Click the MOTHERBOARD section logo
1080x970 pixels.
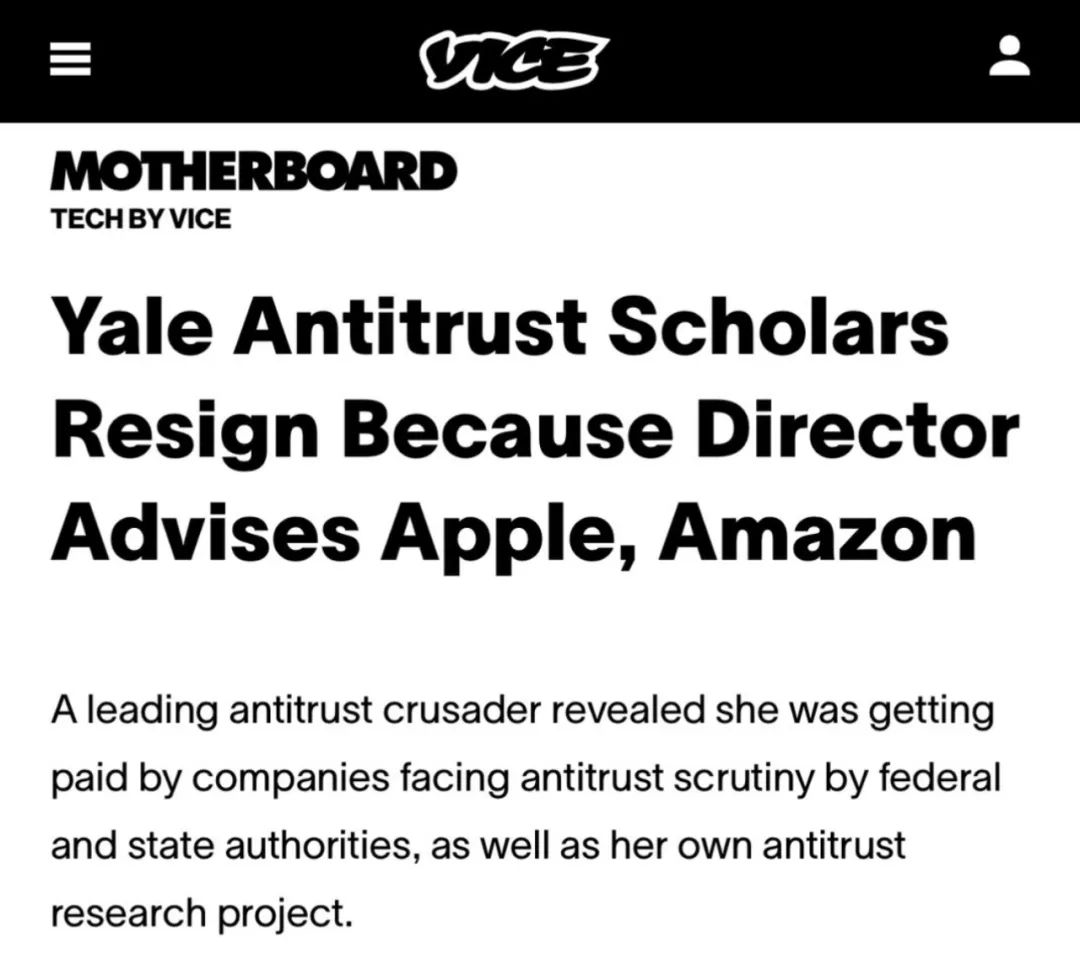tap(254, 172)
